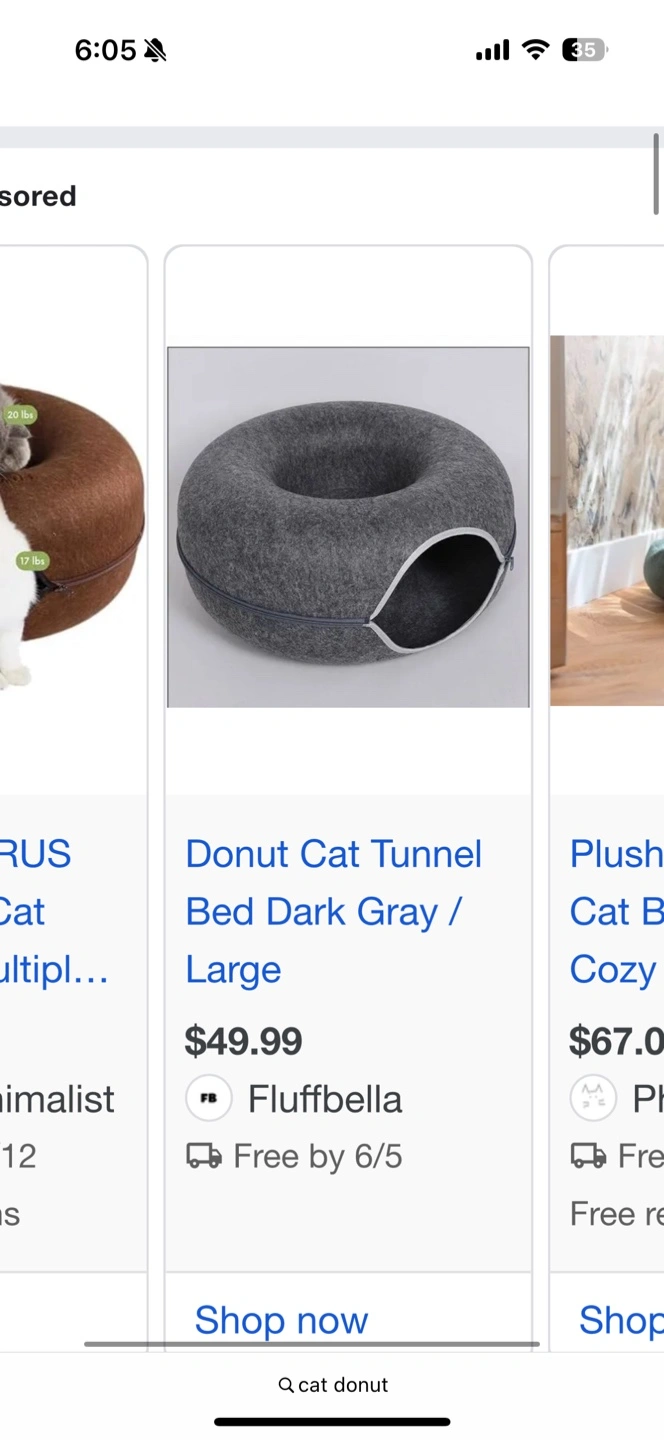Tap the battery indicator showing 35

coord(585,50)
